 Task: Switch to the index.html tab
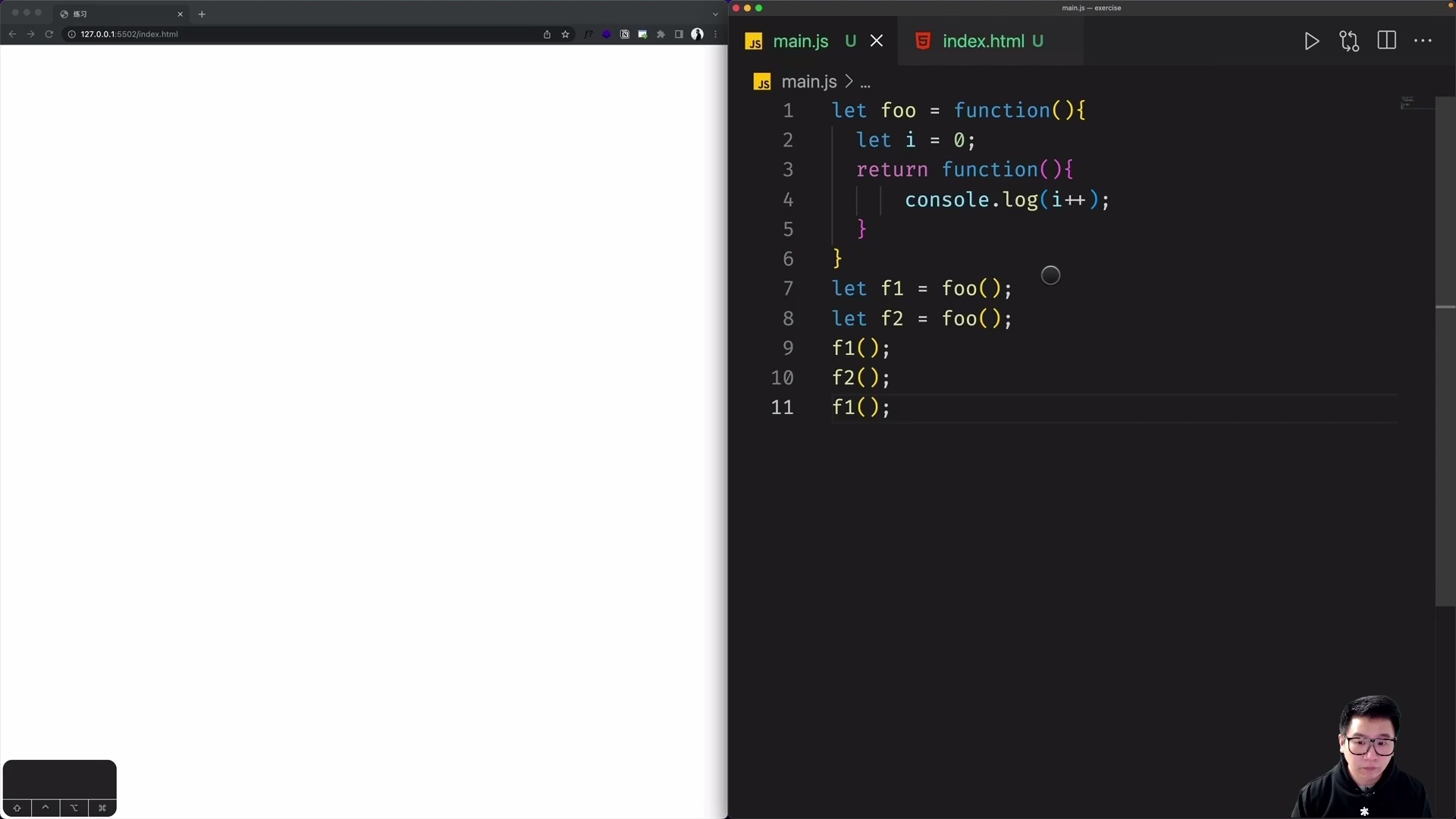tap(990, 41)
